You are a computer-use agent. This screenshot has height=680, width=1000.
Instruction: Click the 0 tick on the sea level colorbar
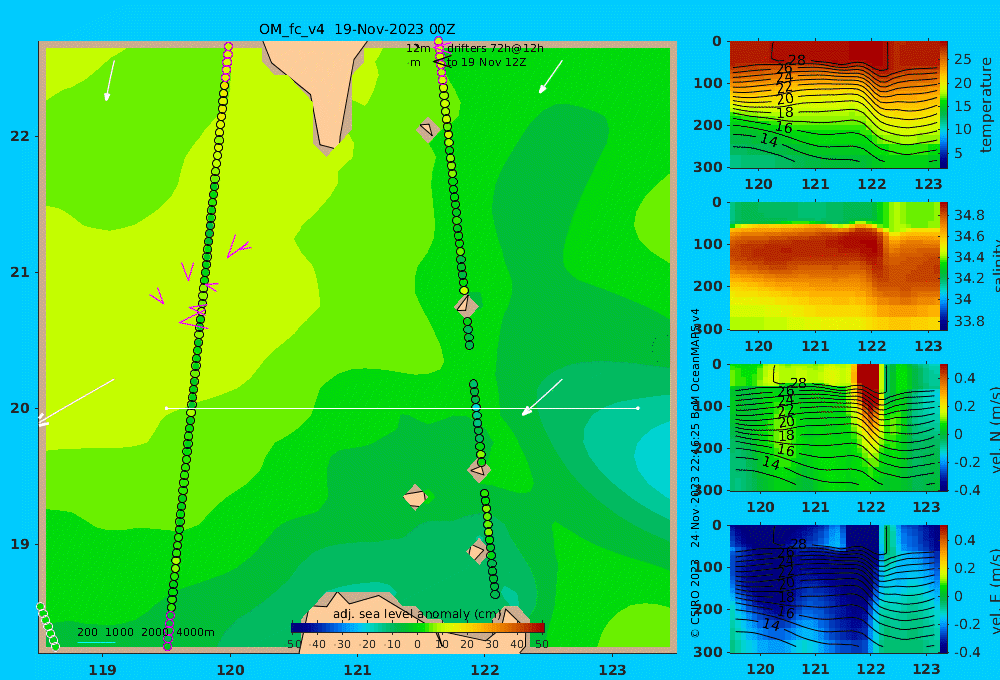[x=417, y=644]
